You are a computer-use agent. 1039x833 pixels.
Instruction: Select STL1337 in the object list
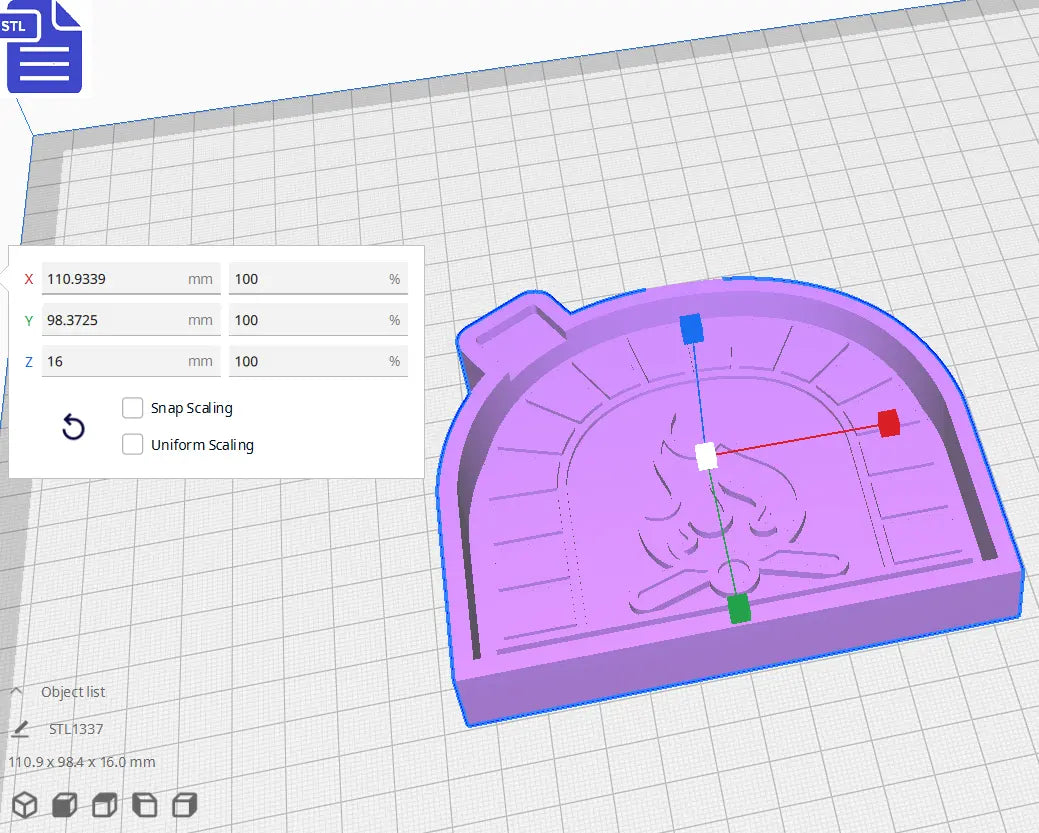tap(77, 729)
